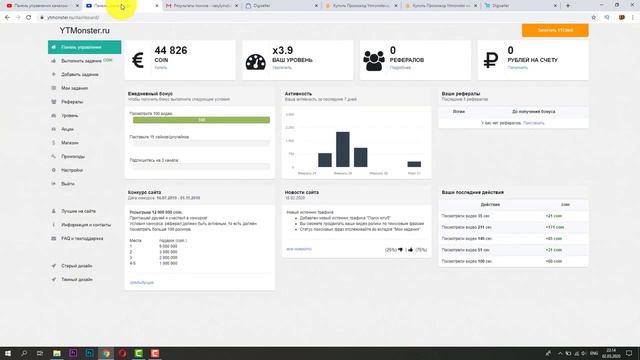Click the YTMonster.ru logo

click(84, 31)
